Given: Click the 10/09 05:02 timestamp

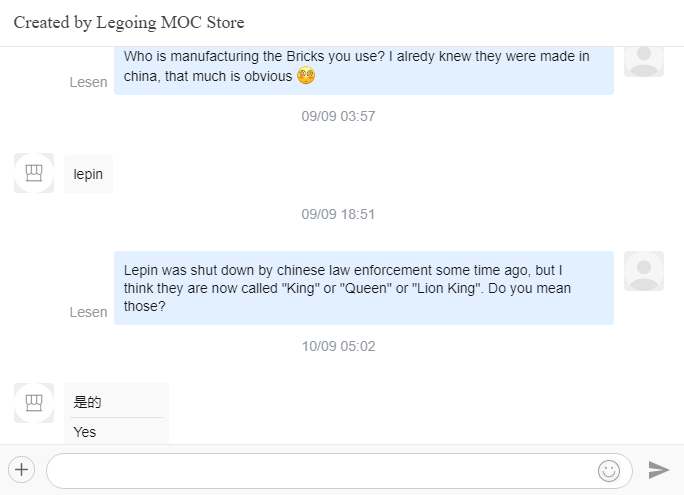Looking at the screenshot, I should 338,346.
